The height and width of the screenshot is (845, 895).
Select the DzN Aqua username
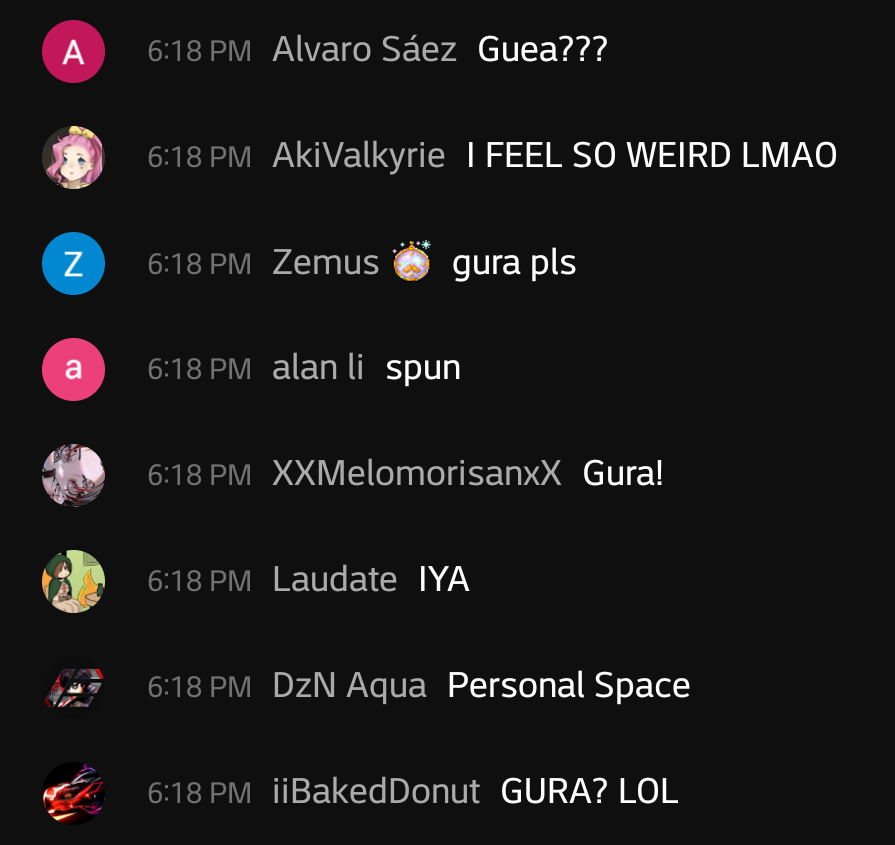(x=349, y=686)
